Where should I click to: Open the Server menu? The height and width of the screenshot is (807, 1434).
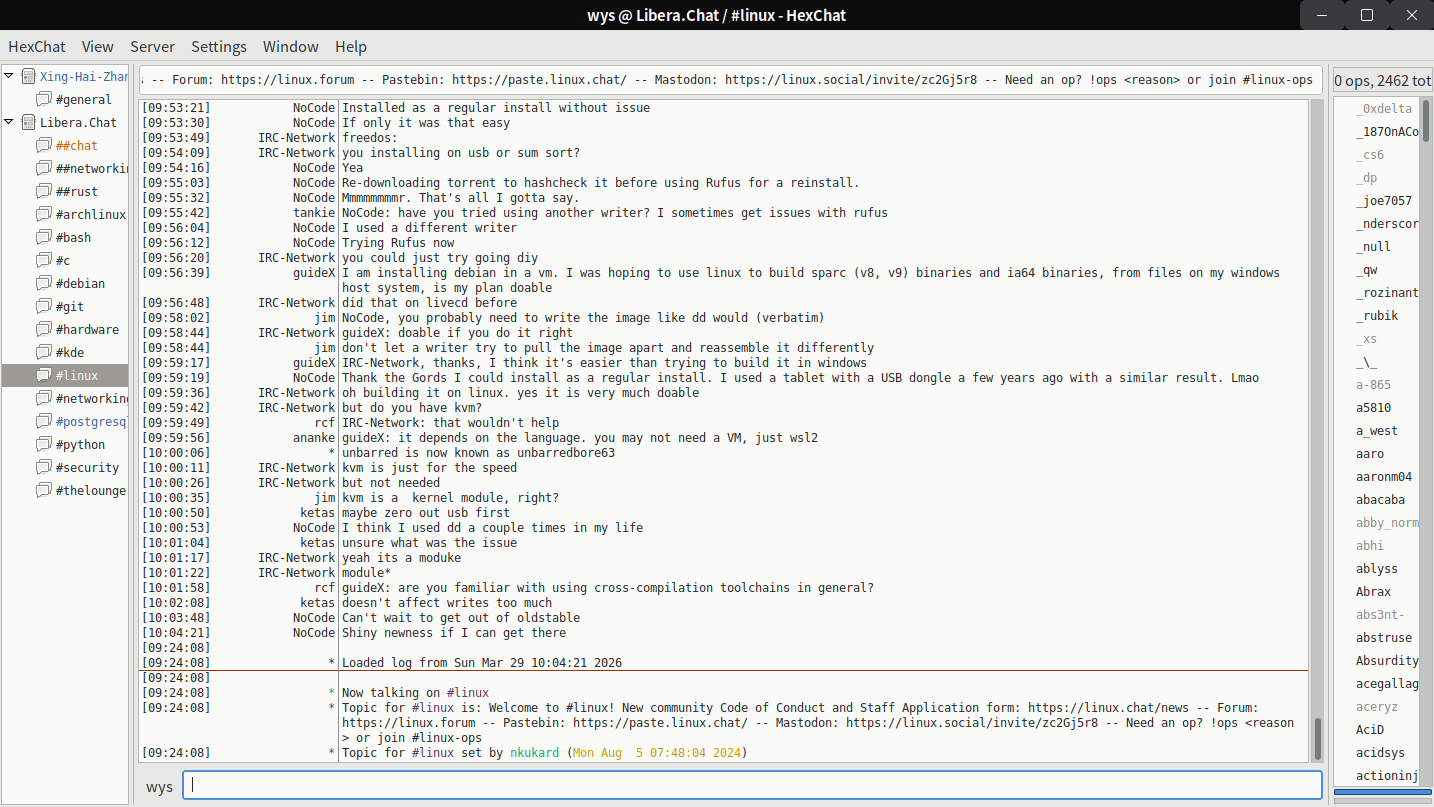point(152,46)
